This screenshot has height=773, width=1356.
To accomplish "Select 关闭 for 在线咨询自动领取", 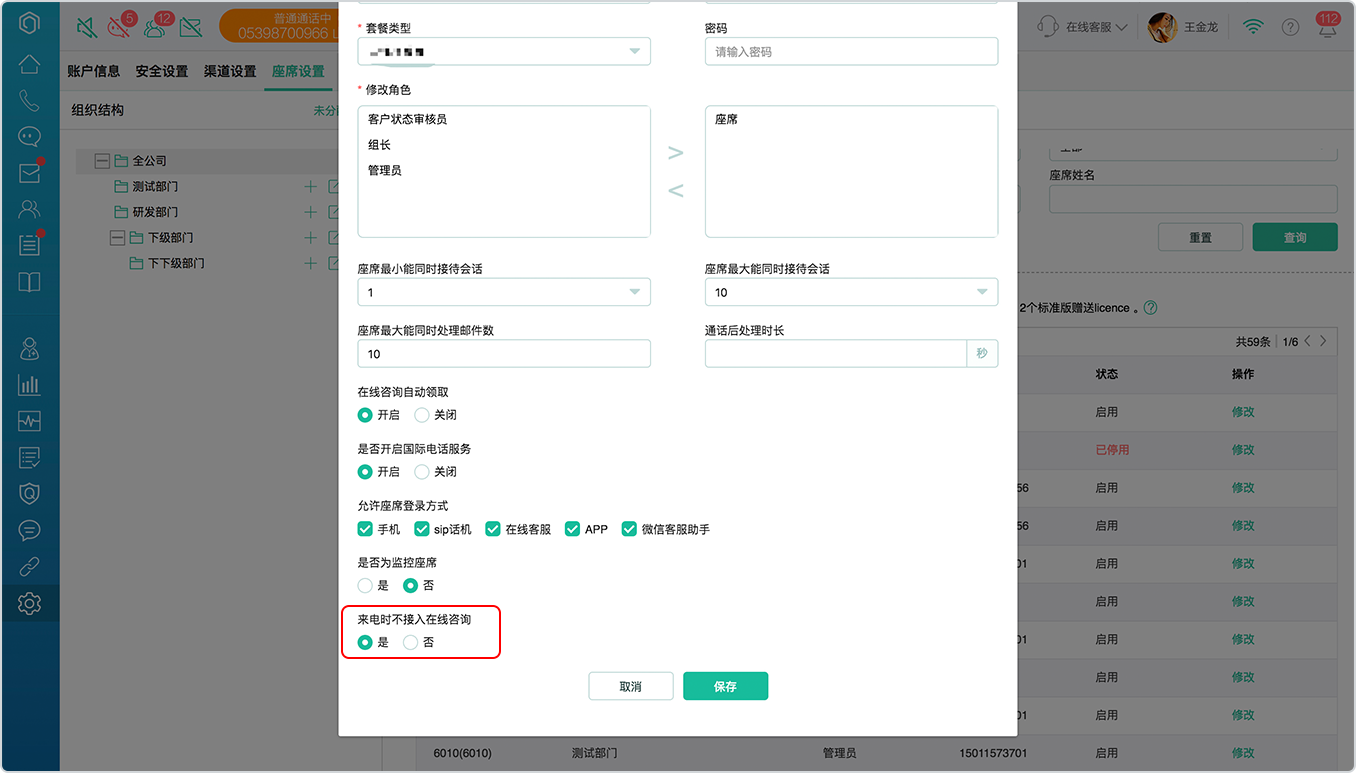I will [422, 414].
